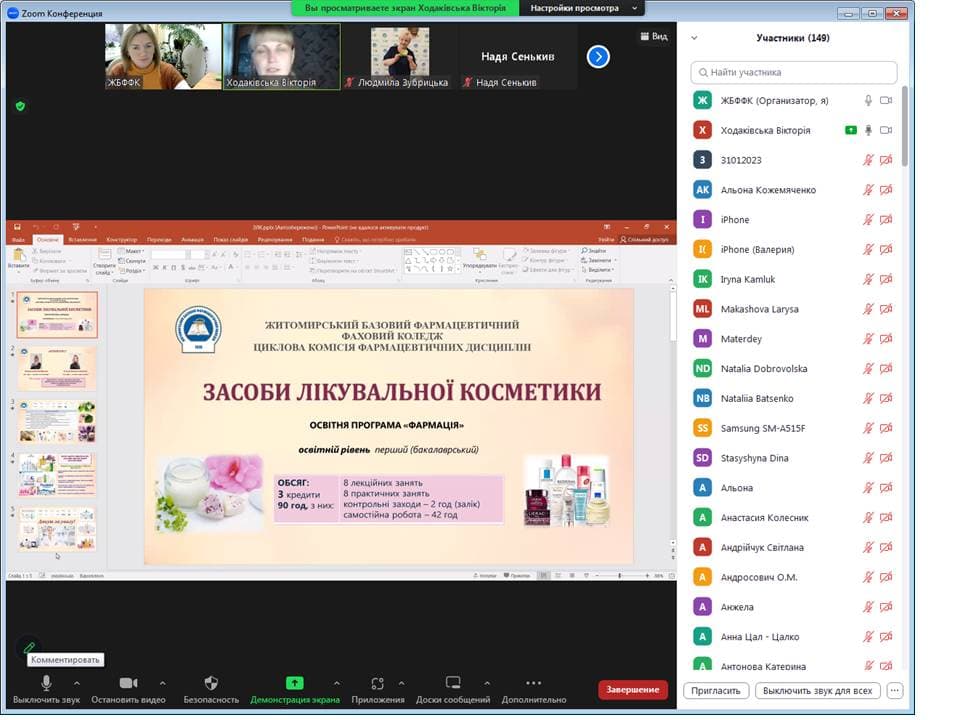Adjust the PowerPoint zoom slider in status bar
The width and height of the screenshot is (960, 720).
[x=621, y=576]
